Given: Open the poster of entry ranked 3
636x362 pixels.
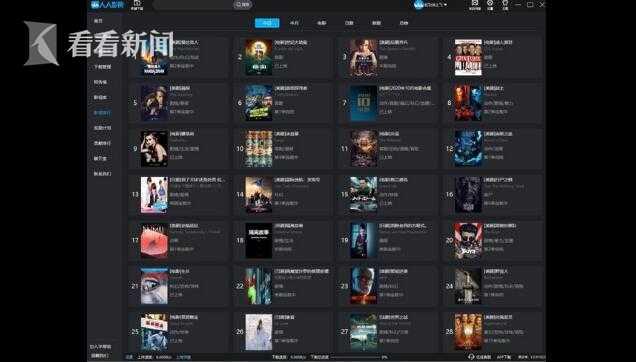Looking at the screenshot, I should tap(363, 57).
